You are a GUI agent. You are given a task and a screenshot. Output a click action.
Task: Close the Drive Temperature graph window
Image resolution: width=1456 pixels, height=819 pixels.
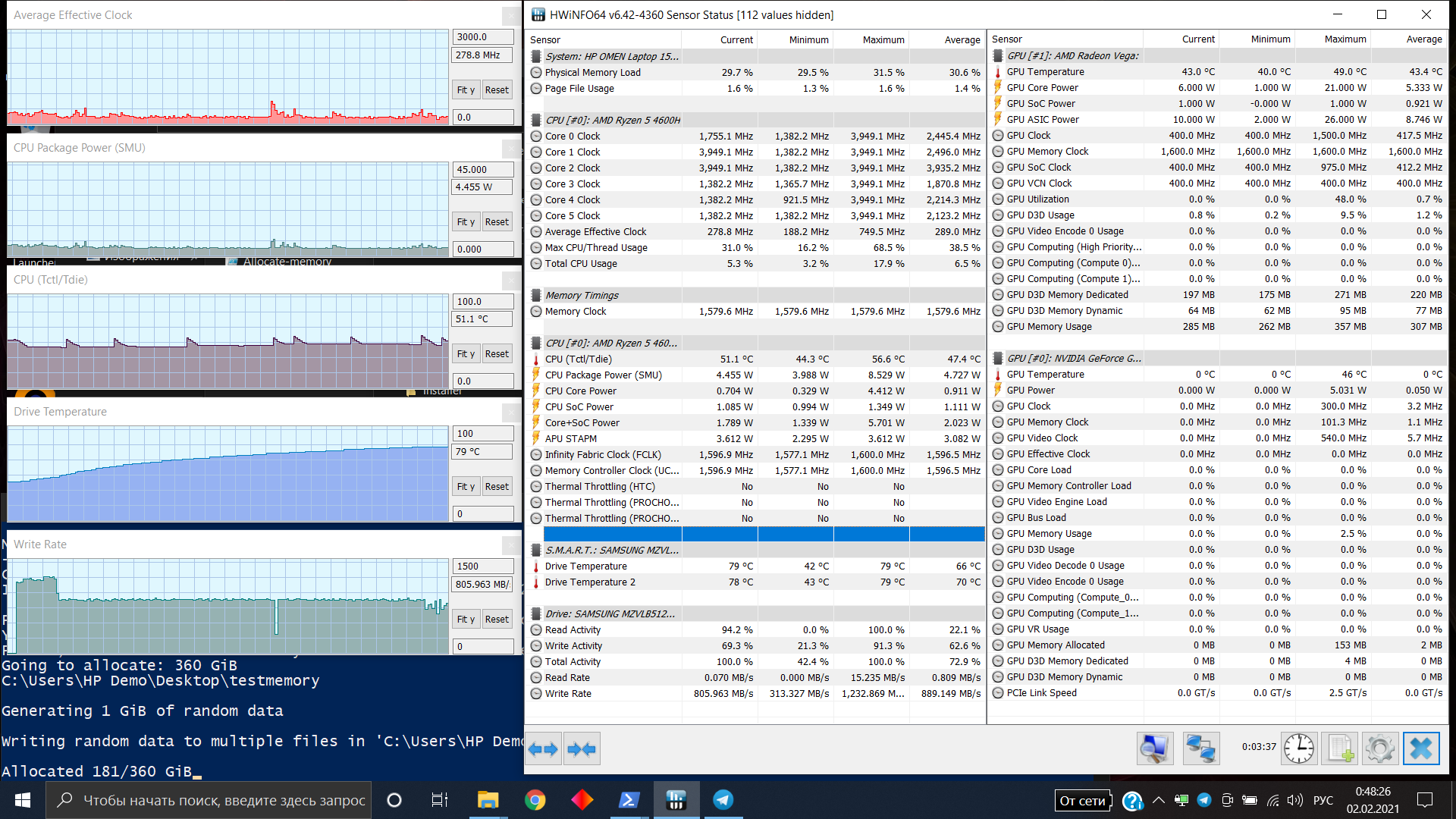click(510, 412)
